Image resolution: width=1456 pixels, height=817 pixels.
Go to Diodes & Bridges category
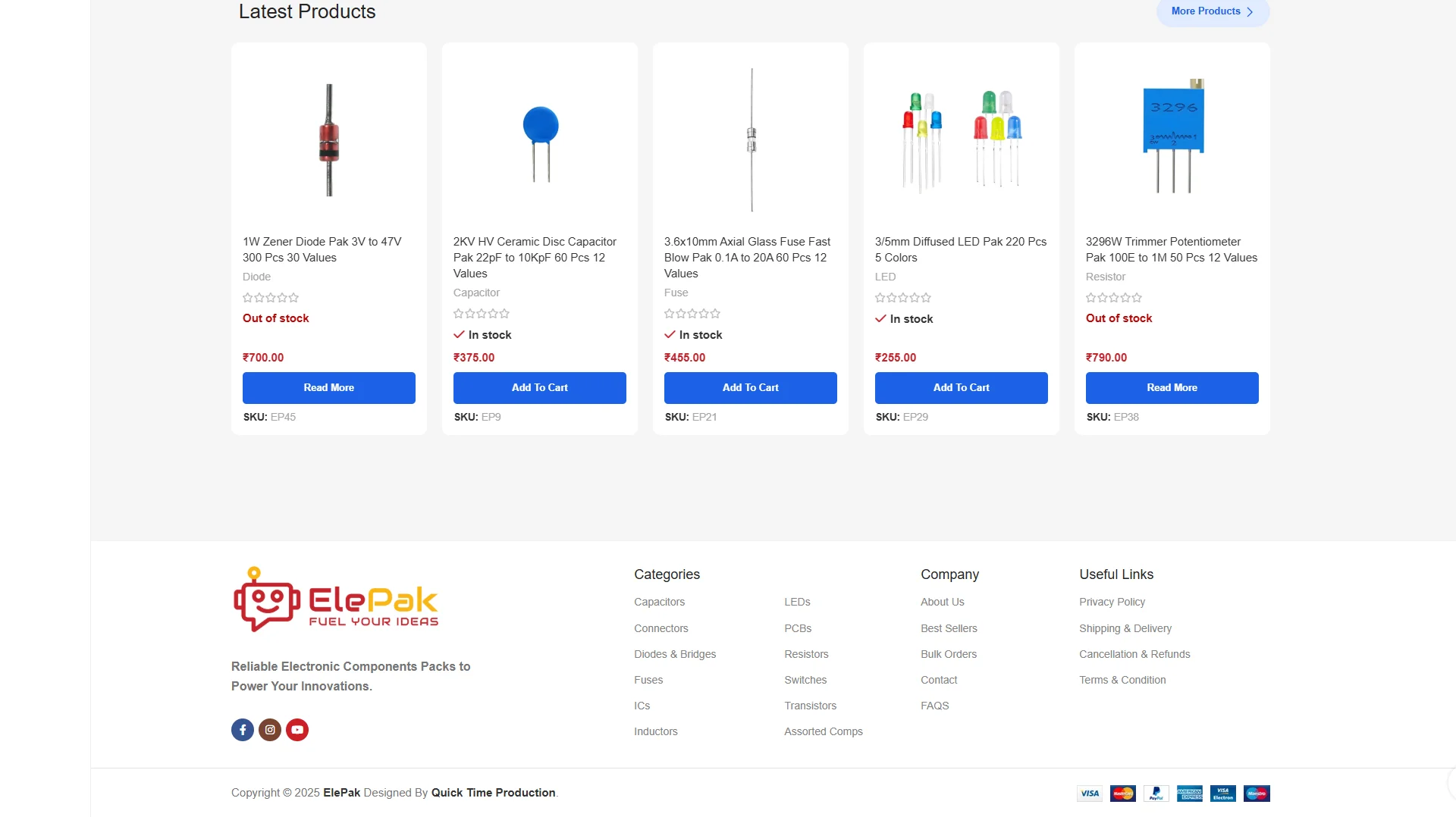coord(674,654)
